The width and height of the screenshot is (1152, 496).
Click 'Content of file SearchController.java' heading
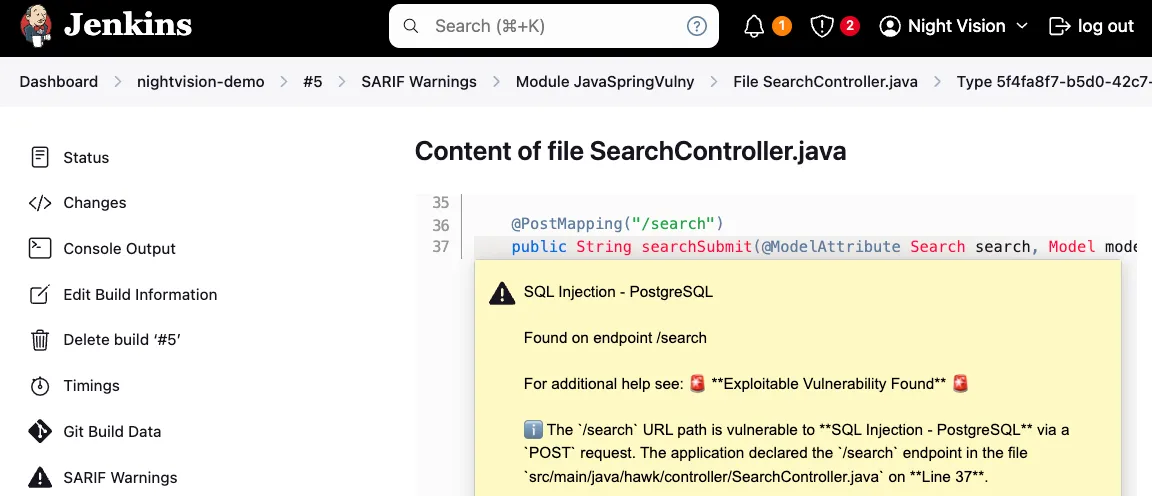tap(630, 151)
